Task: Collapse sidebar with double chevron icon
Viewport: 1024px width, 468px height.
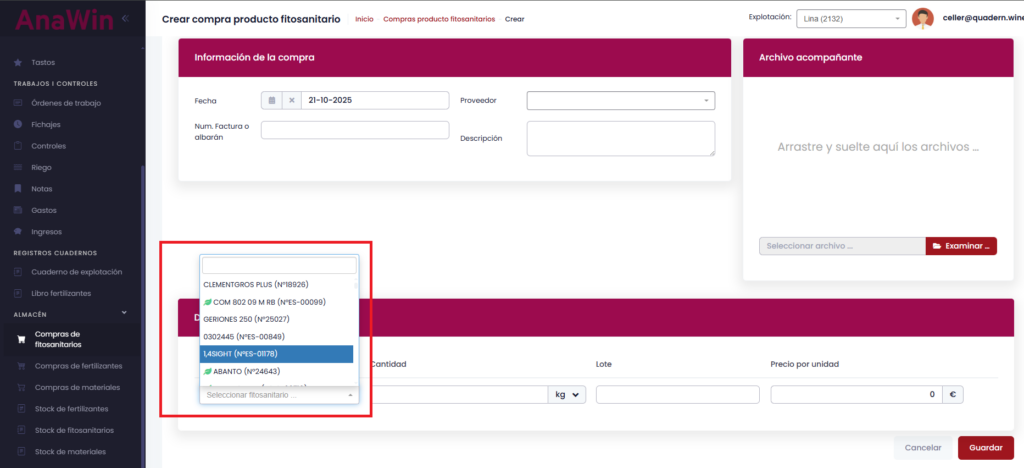Action: (125, 19)
